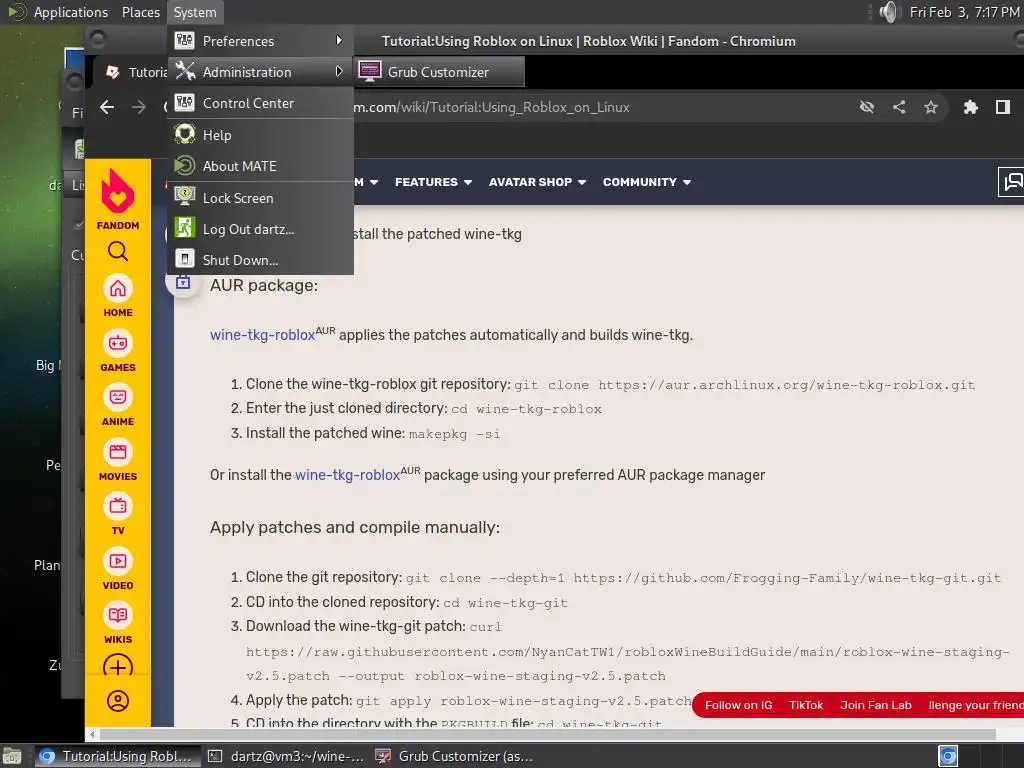Click the crossed-out eye icon in address bar
This screenshot has width=1024, height=768.
click(867, 107)
